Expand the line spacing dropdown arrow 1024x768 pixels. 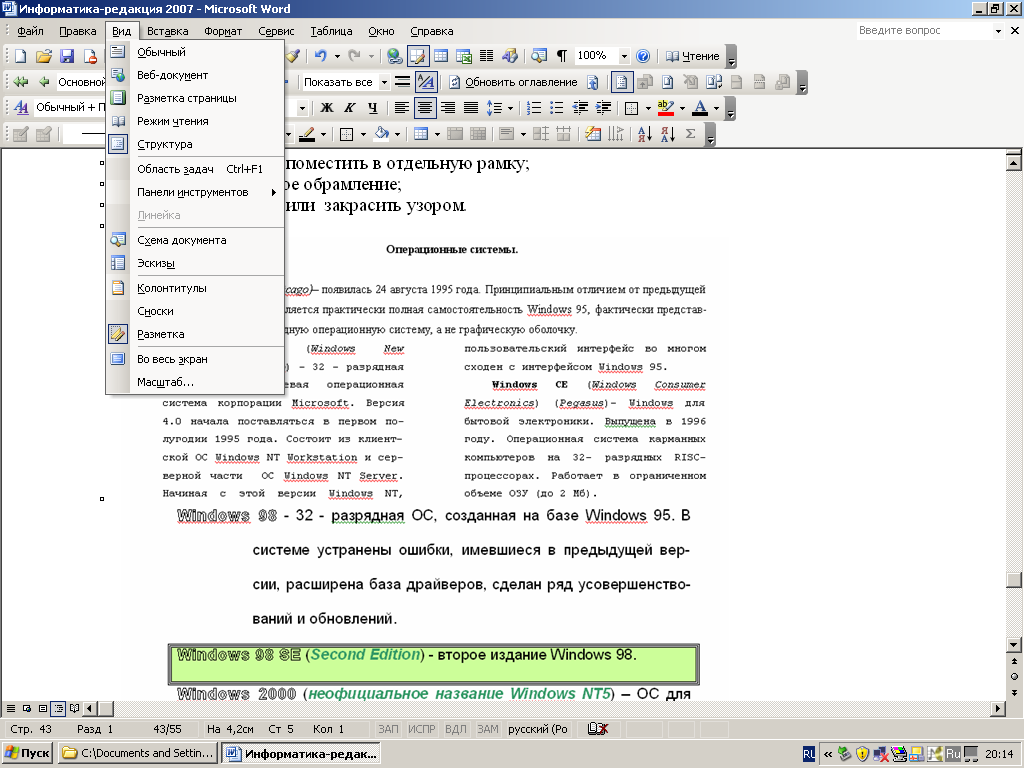(510, 108)
